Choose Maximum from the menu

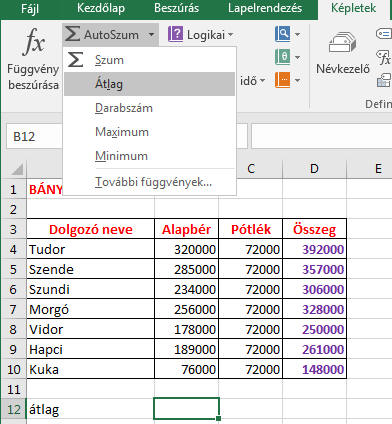[149, 132]
